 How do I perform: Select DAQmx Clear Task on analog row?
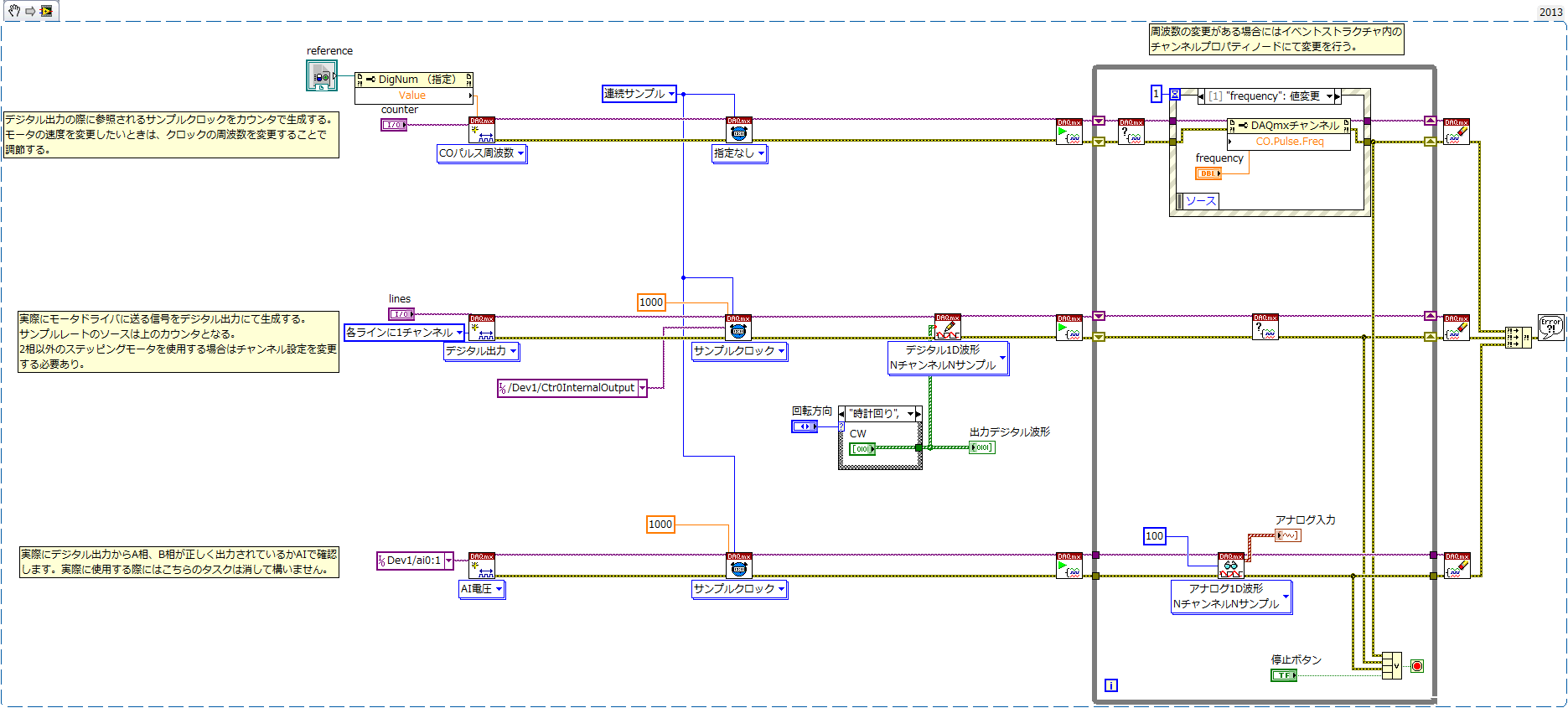coord(1457,566)
